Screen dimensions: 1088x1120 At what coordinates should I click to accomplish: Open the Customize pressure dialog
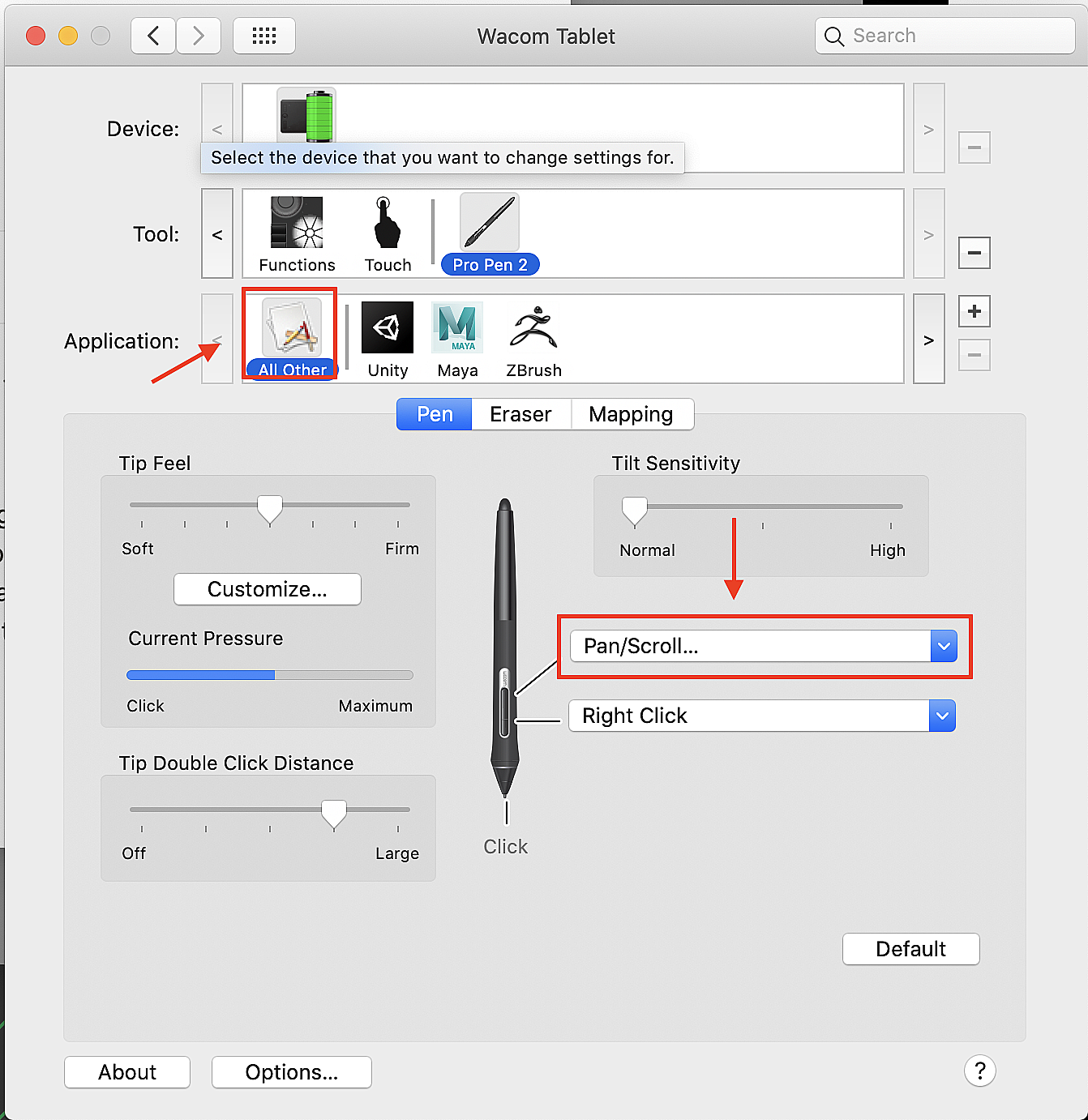coord(267,589)
